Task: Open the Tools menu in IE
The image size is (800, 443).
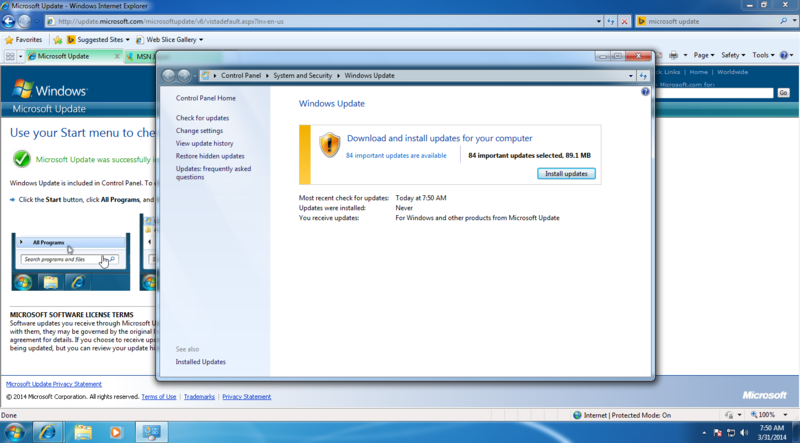Action: (763, 55)
